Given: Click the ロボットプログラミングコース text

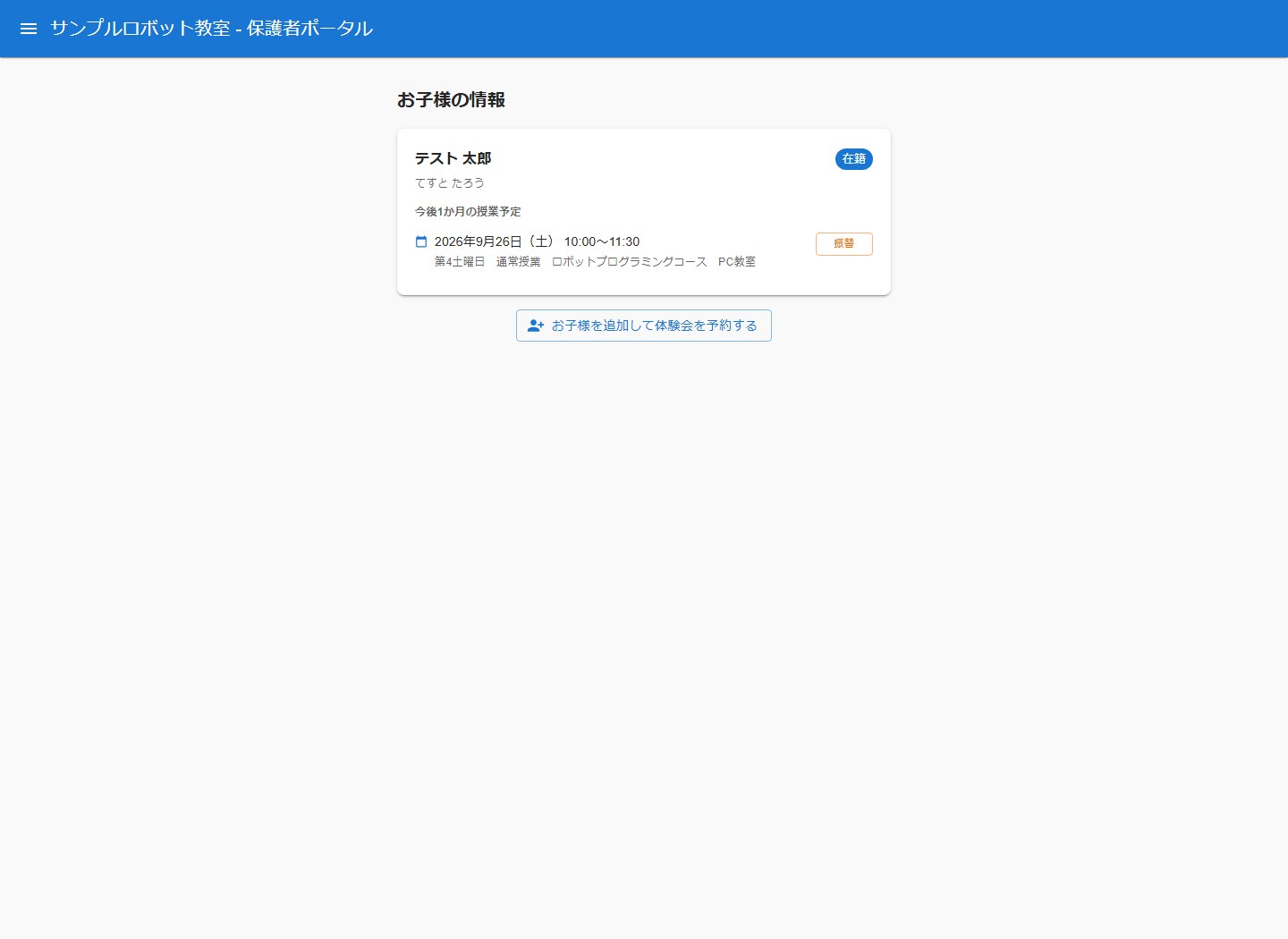Looking at the screenshot, I should 630,262.
